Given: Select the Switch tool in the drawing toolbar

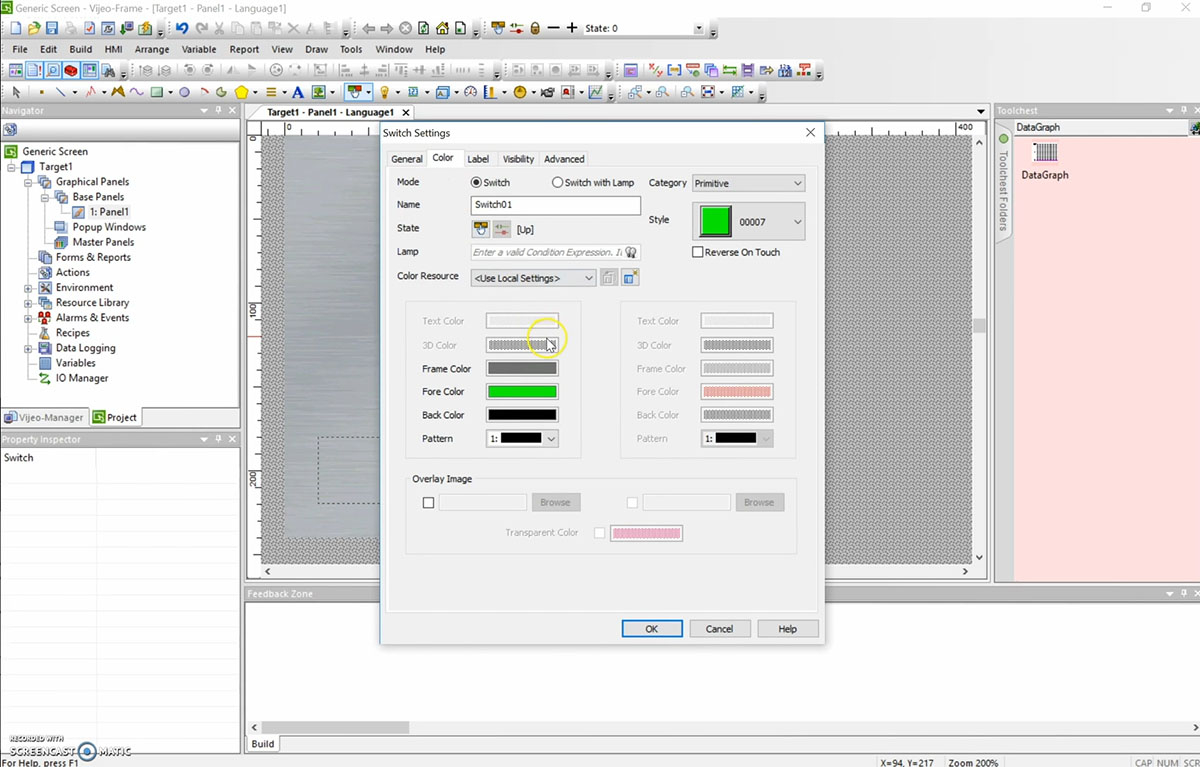Looking at the screenshot, I should 354,92.
